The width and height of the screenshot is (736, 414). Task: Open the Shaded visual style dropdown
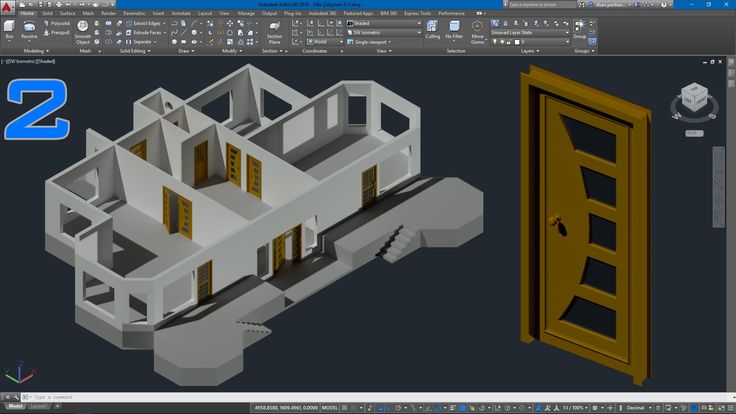pyautogui.click(x=384, y=23)
